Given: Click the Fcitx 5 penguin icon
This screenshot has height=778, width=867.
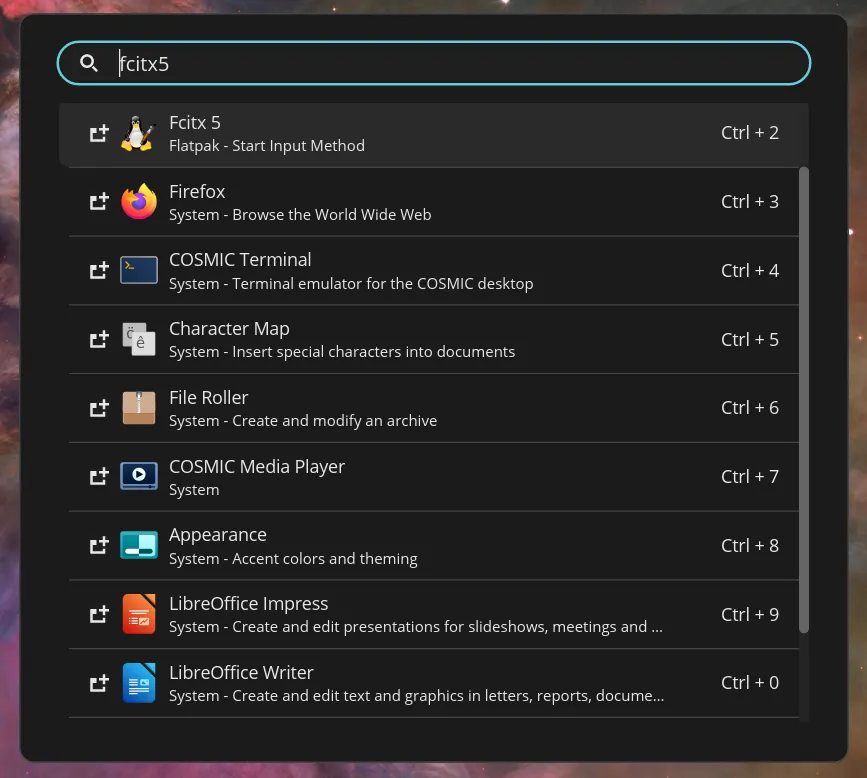Looking at the screenshot, I should 137,133.
